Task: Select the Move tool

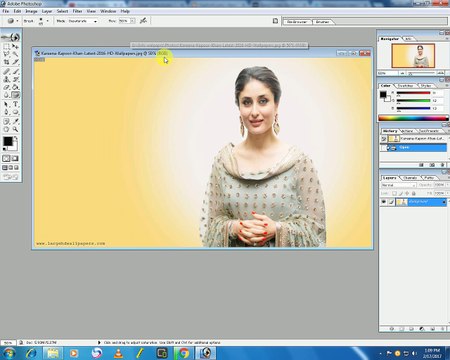Action: point(15,46)
